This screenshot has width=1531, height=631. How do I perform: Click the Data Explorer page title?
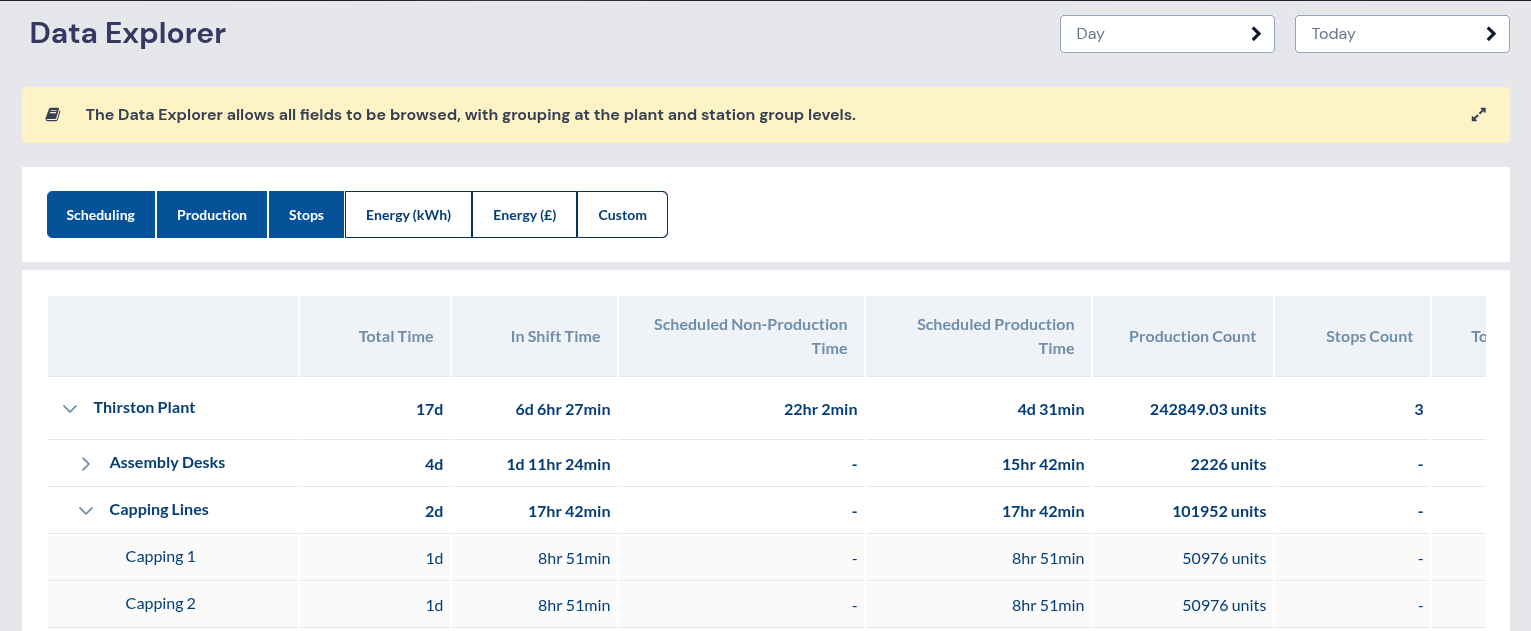click(x=128, y=33)
